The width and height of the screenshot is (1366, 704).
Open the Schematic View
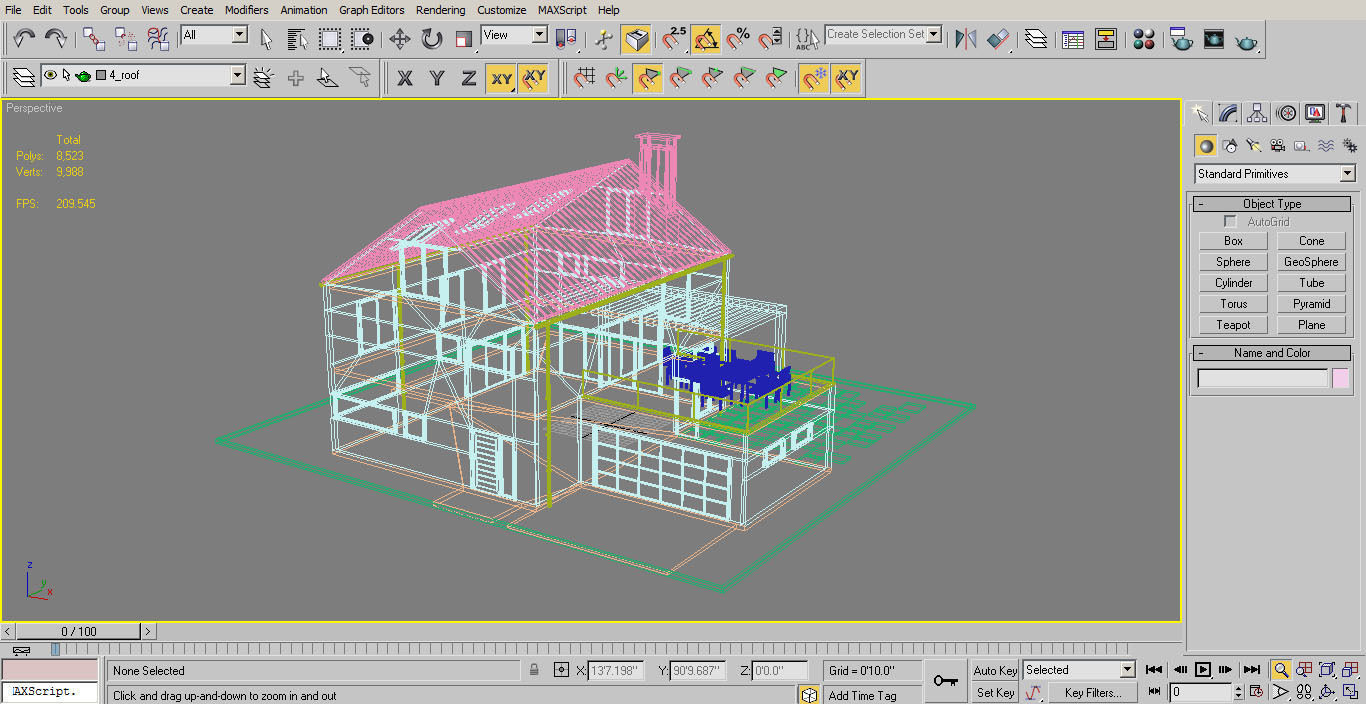[1106, 39]
